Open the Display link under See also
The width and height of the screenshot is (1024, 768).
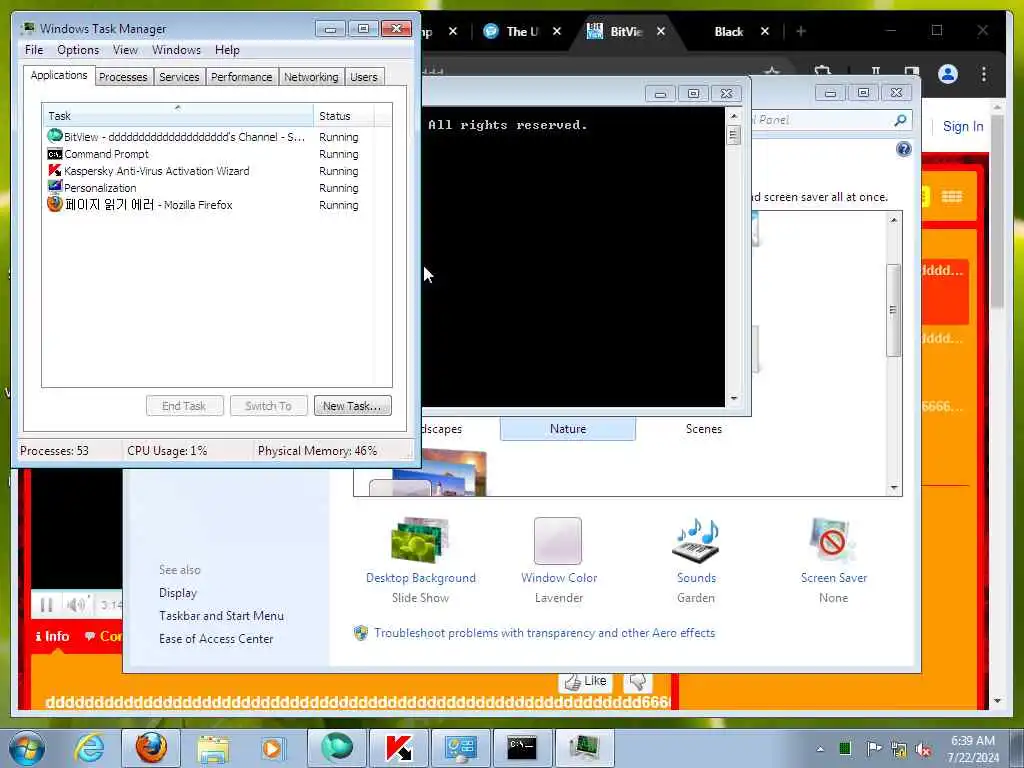178,593
